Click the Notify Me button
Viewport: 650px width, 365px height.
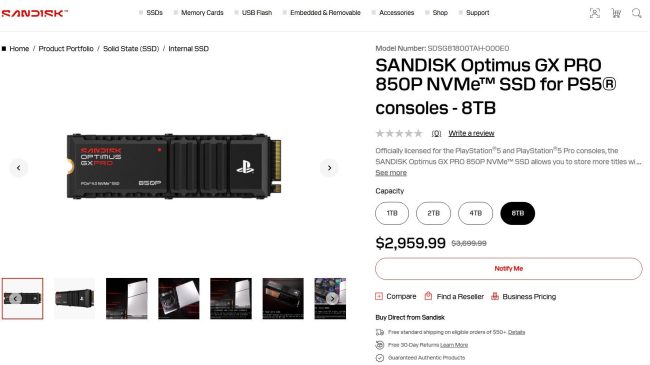click(x=509, y=268)
